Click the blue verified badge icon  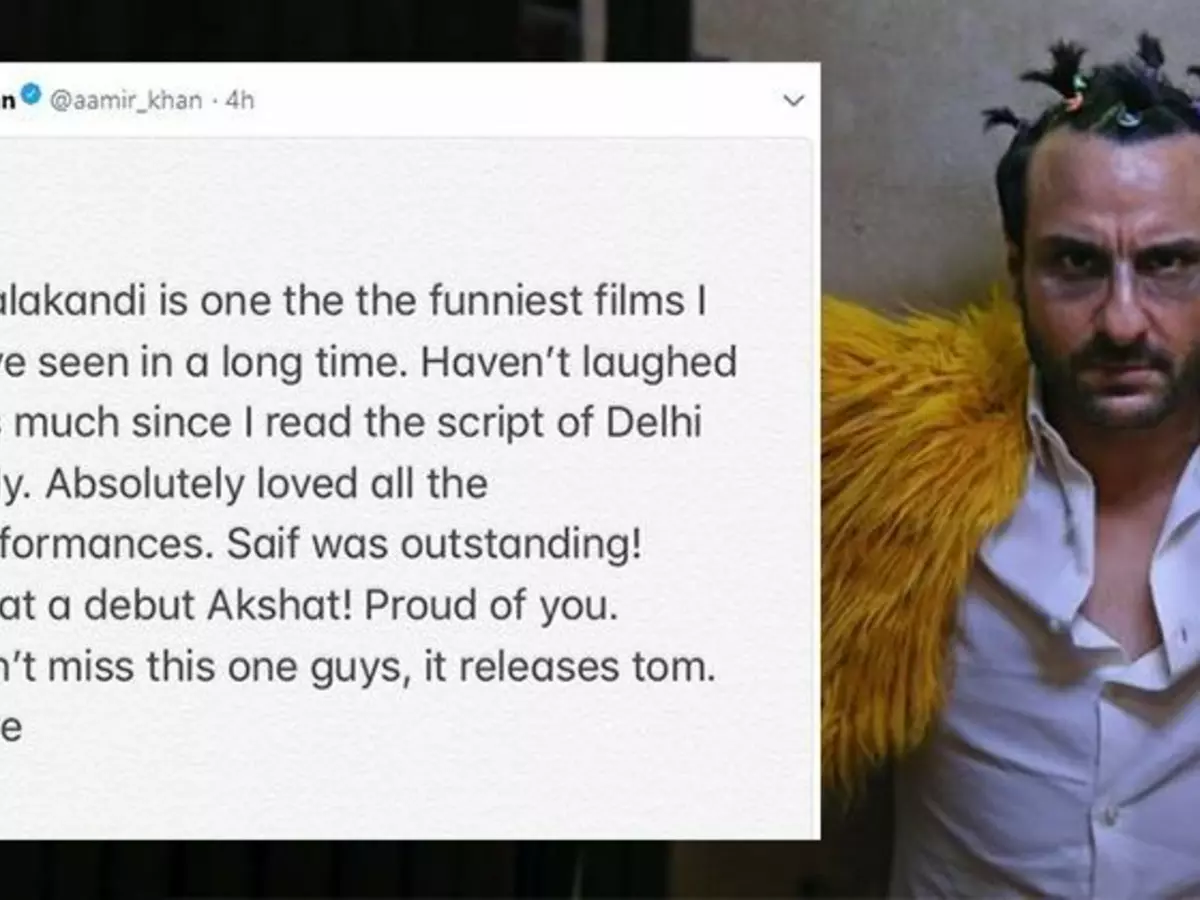(x=32, y=97)
